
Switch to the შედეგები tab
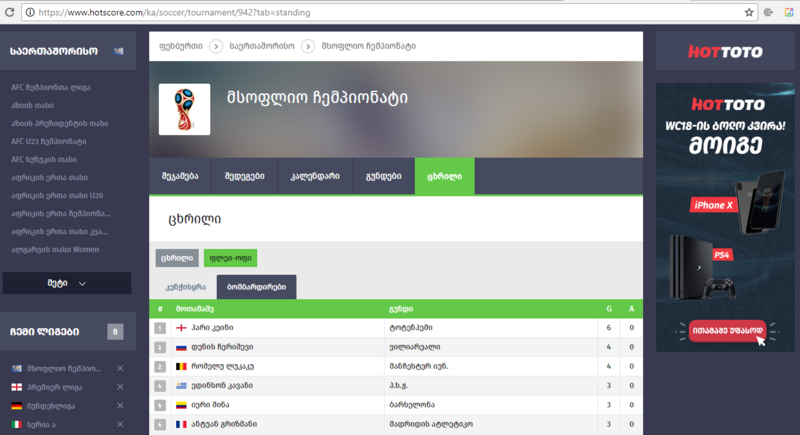click(x=244, y=176)
